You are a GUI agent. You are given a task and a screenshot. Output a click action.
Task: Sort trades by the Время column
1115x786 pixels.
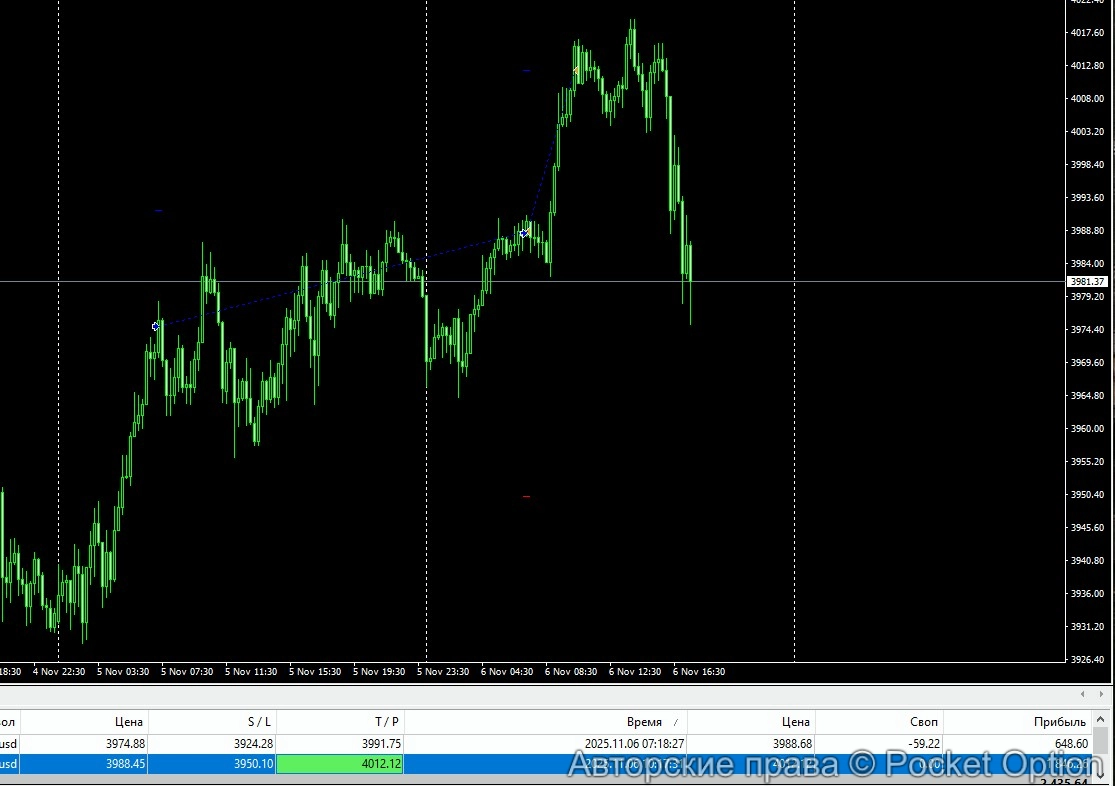[645, 721]
